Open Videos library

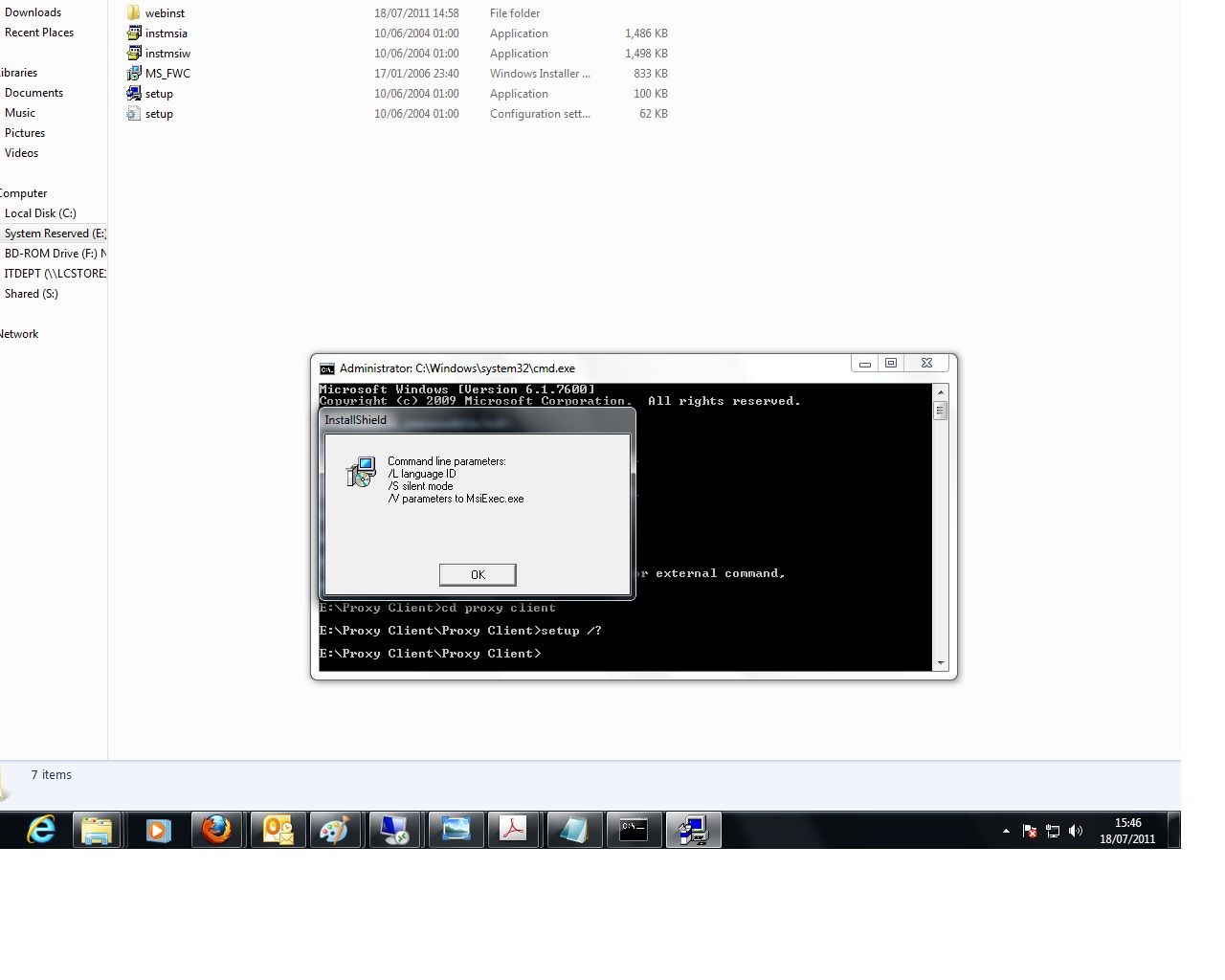(x=22, y=153)
